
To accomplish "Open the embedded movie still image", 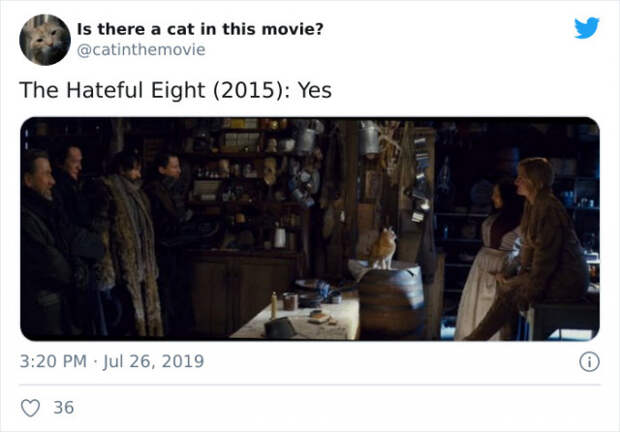I will 310,229.
